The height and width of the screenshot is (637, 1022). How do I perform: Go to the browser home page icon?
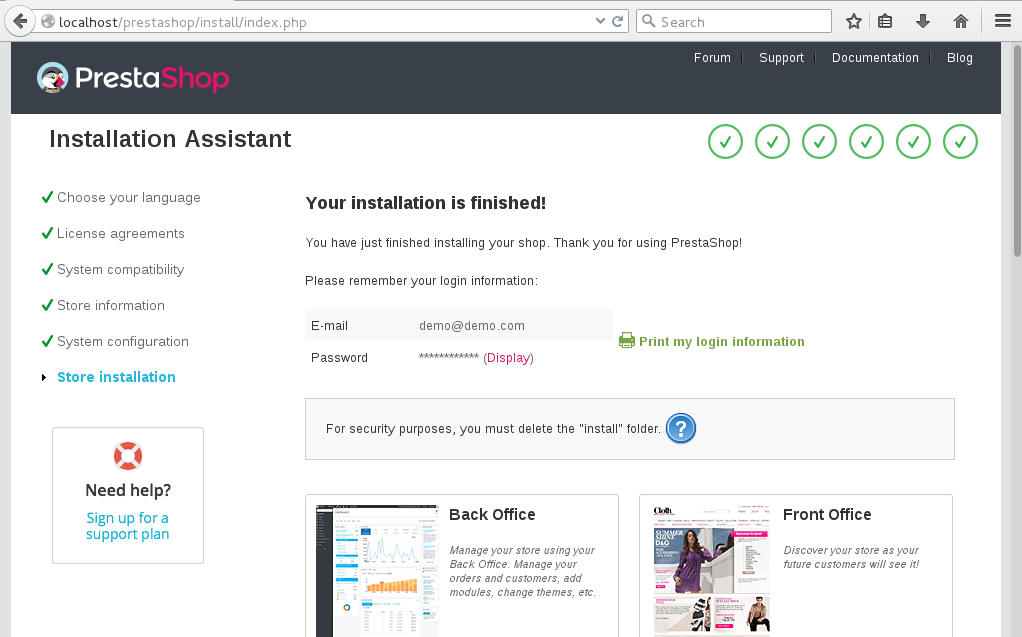[x=960, y=22]
